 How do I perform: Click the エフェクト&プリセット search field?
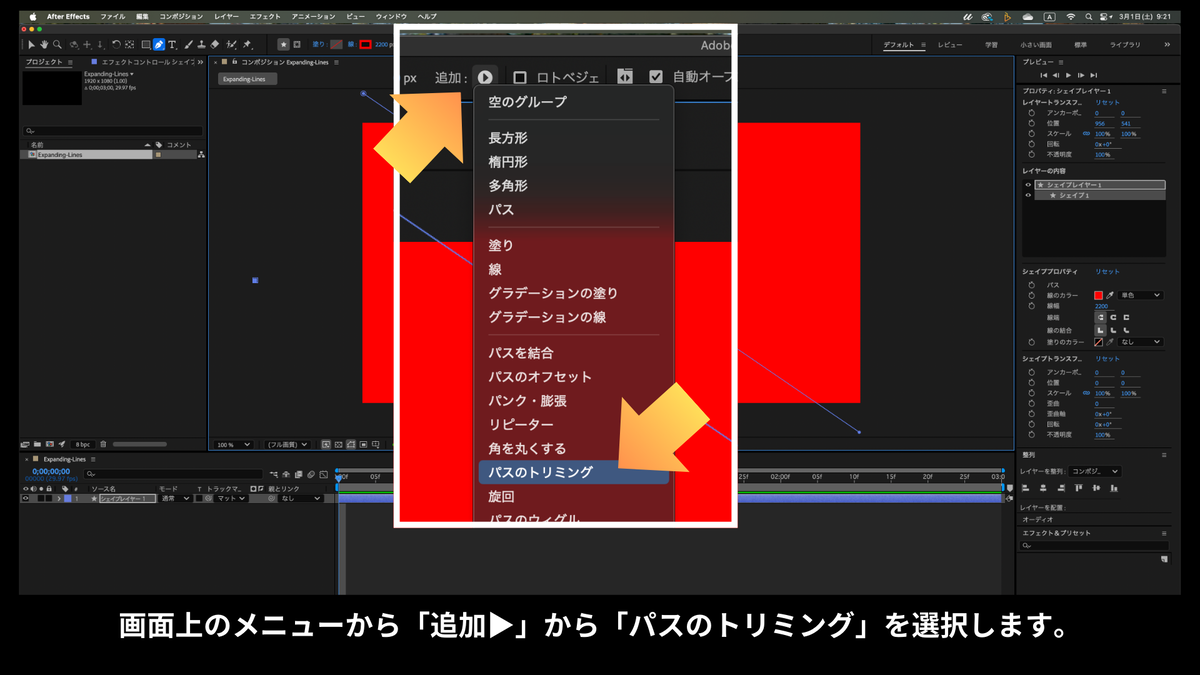1093,546
